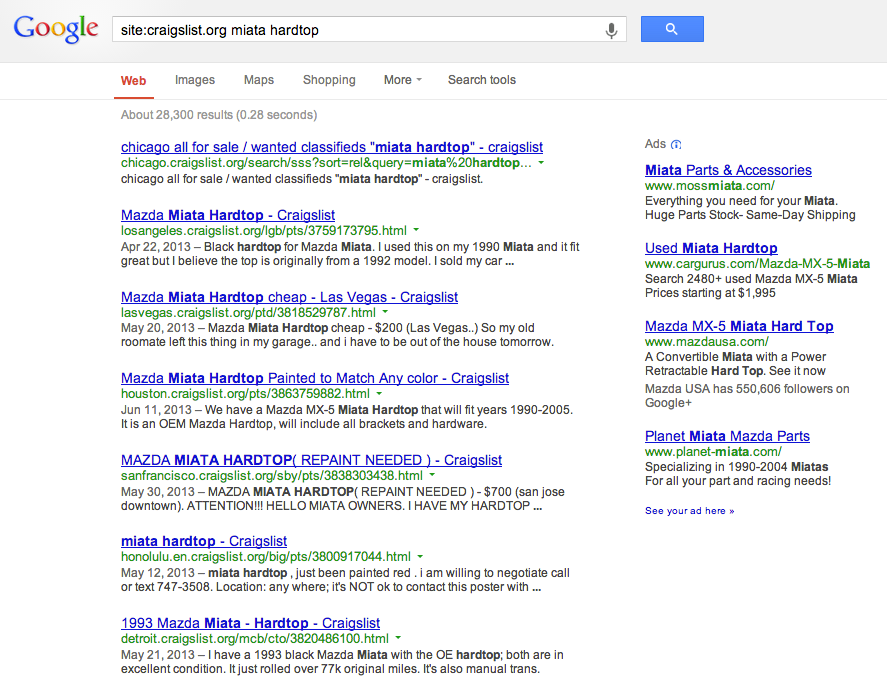
Task: Open Planet Miata Mazda Parts ad
Action: [727, 436]
